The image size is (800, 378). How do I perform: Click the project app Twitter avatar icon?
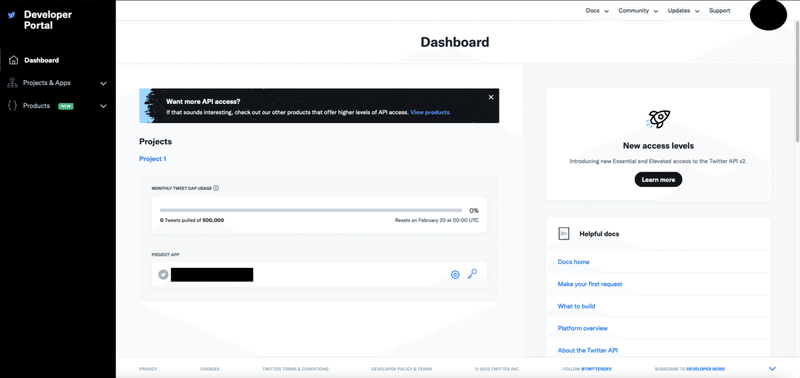[x=163, y=275]
